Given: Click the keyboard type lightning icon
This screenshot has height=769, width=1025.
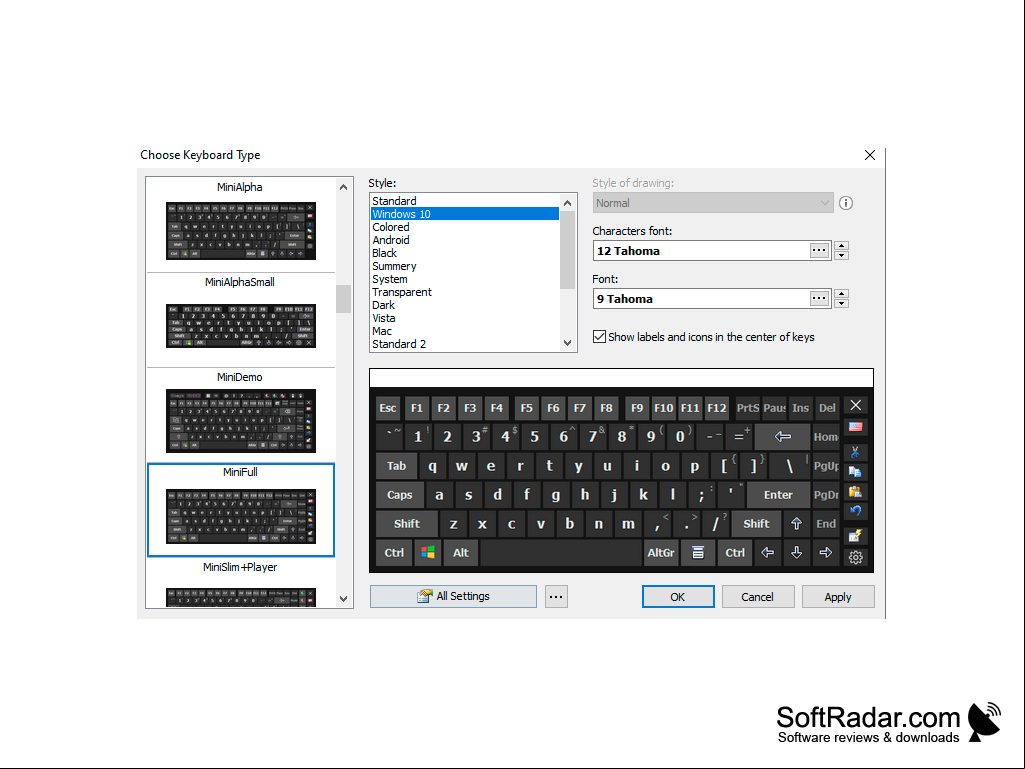Looking at the screenshot, I should [855, 536].
